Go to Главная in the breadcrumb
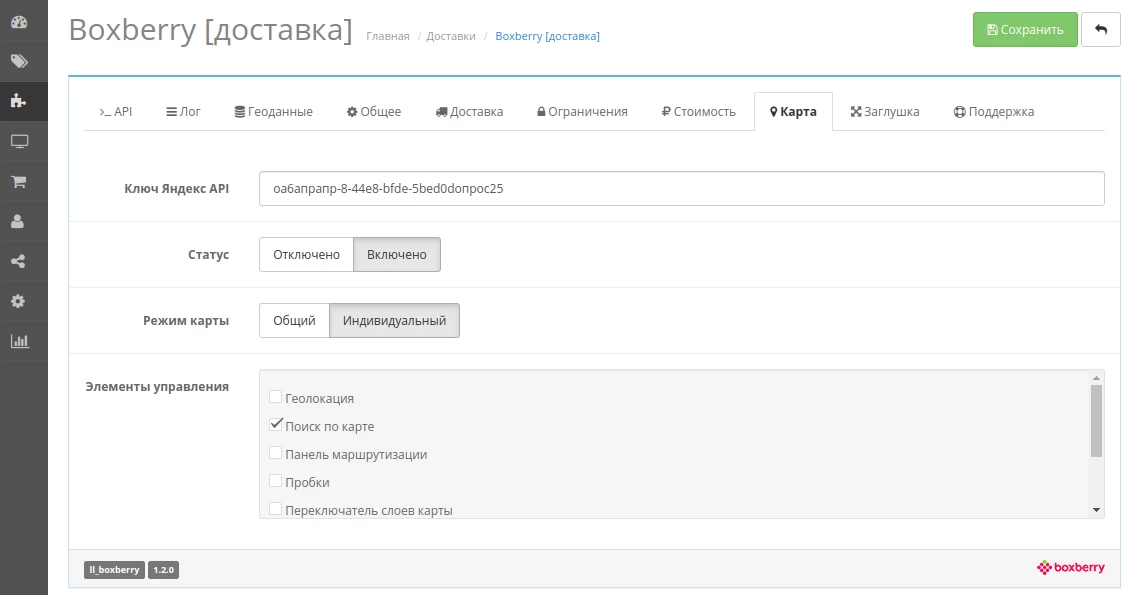 click(x=388, y=36)
